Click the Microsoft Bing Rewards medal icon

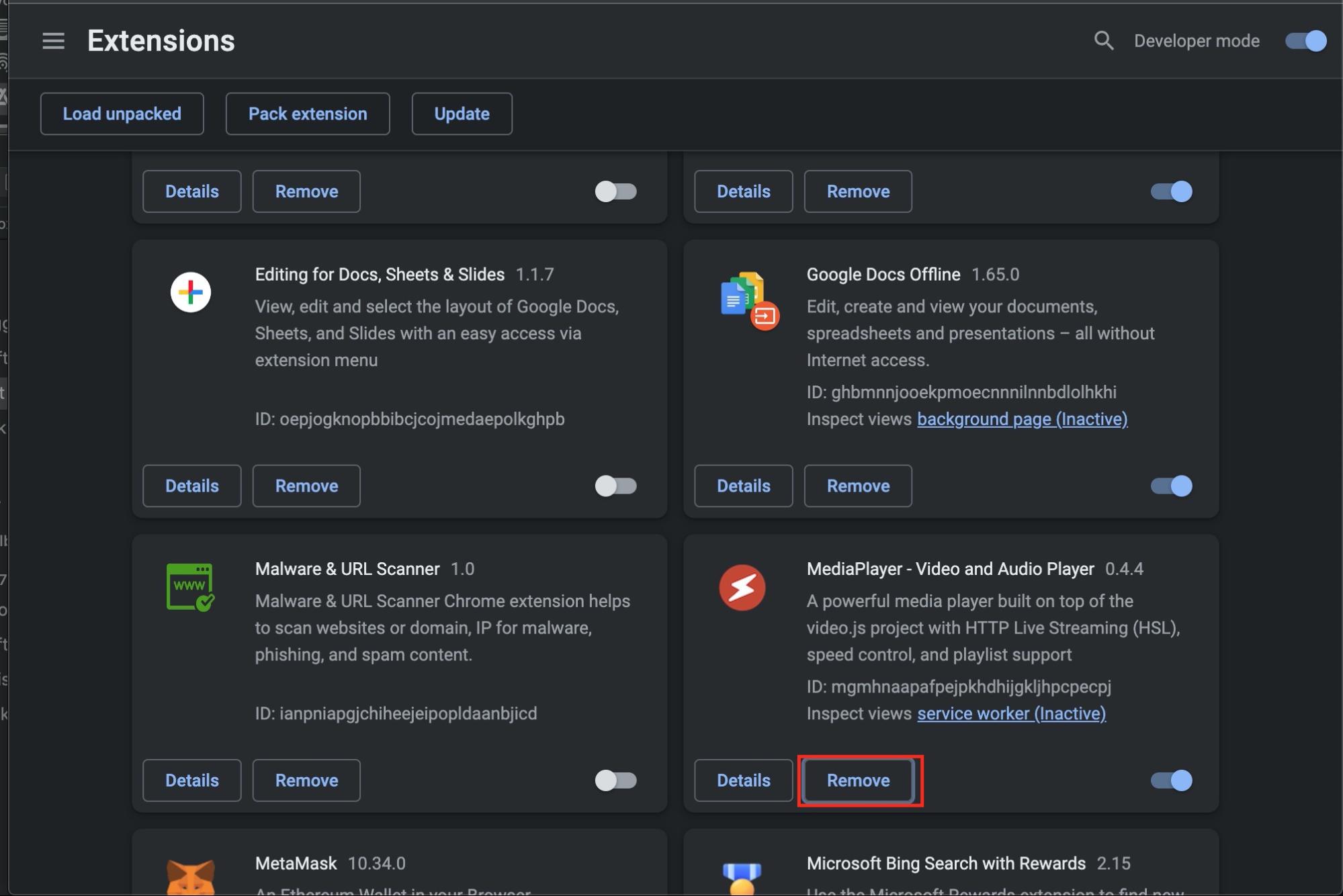[742, 878]
